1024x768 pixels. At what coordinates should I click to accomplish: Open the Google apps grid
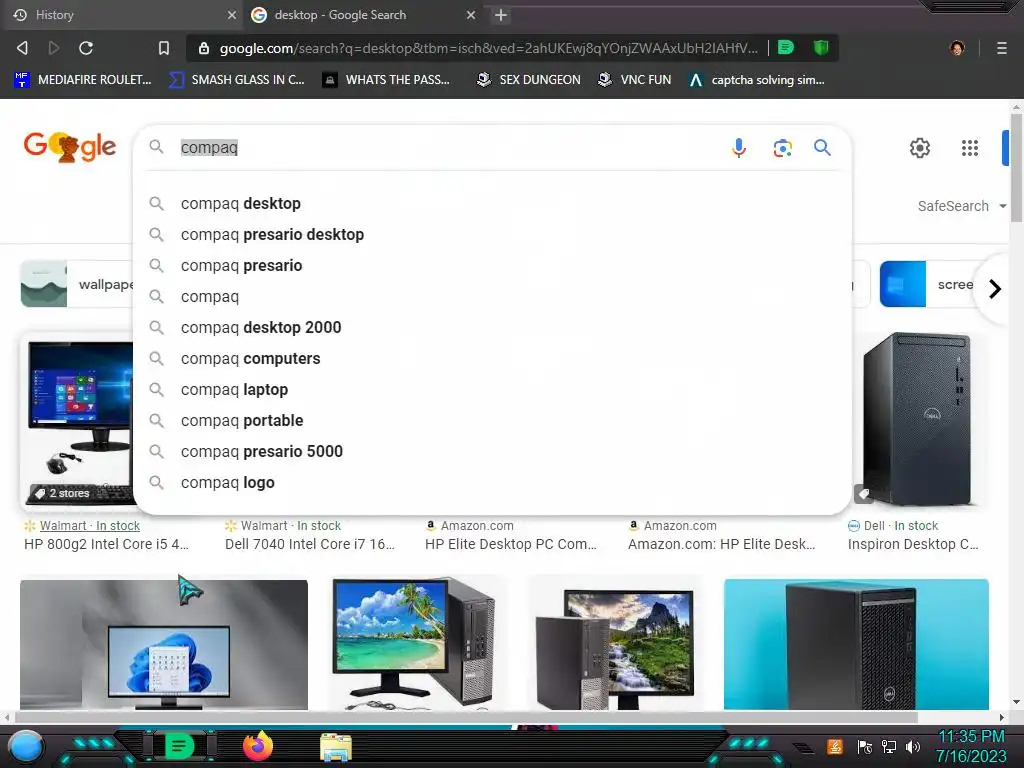970,148
